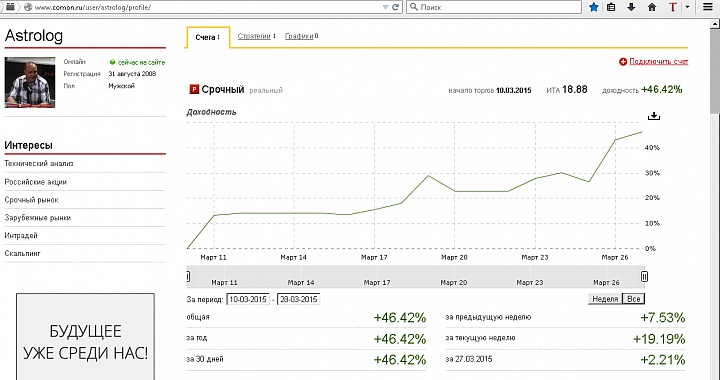
Task: Click начало торгов 10.03.2015 date
Action: (513, 90)
